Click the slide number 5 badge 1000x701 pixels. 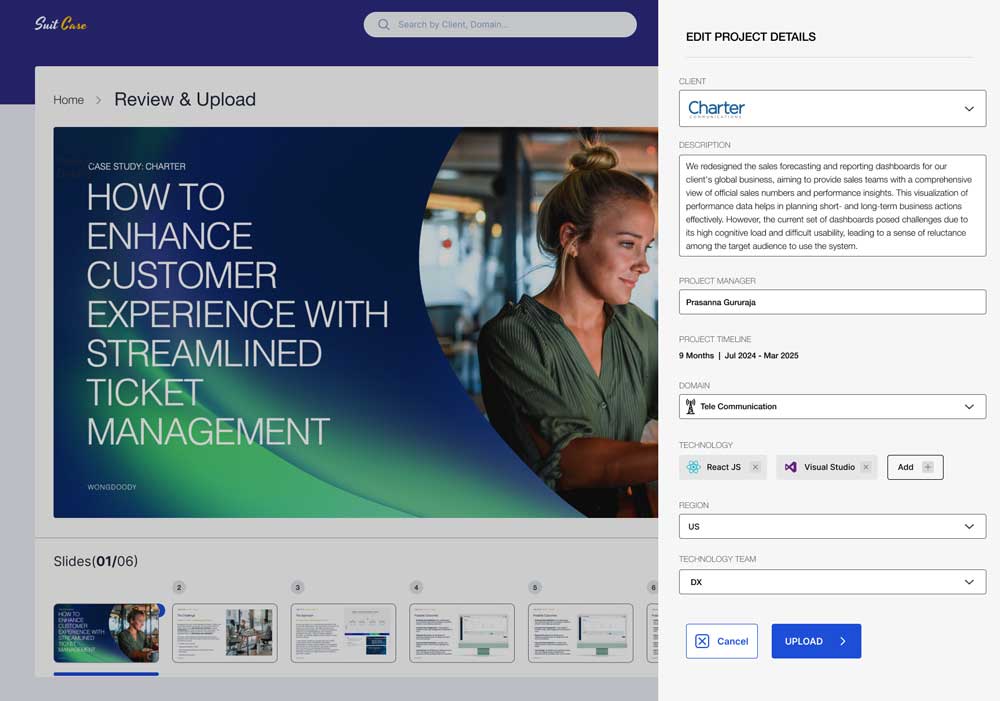535,587
